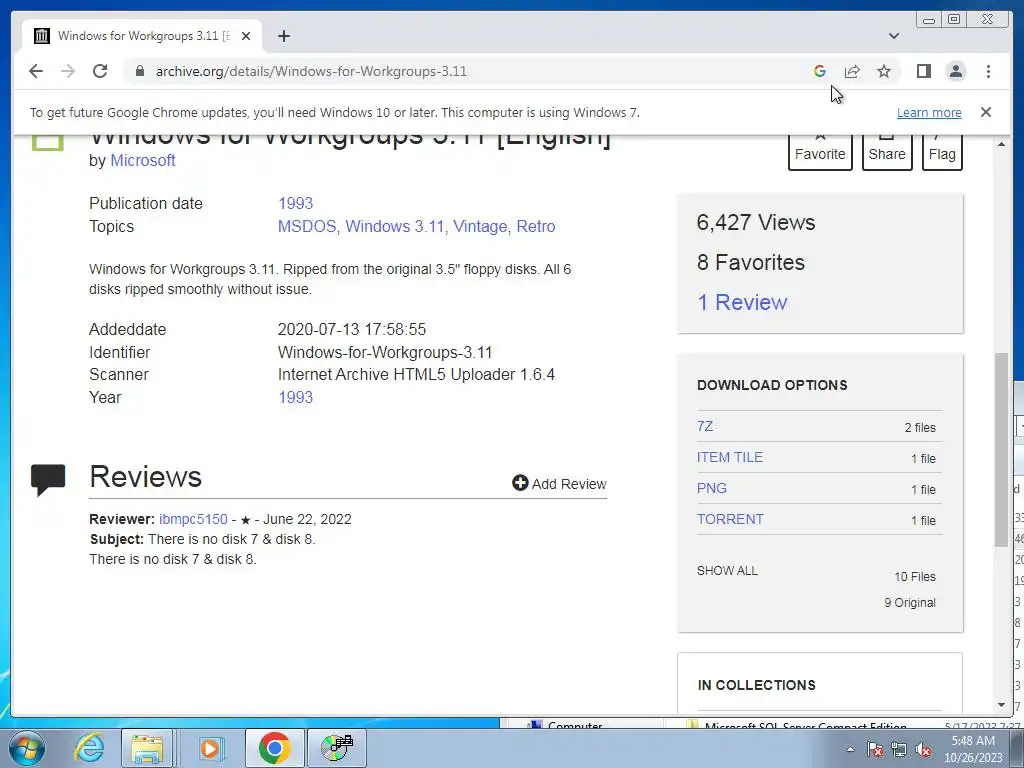Click the Share button on the item
The width and height of the screenshot is (1024, 768).
pyautogui.click(x=887, y=152)
